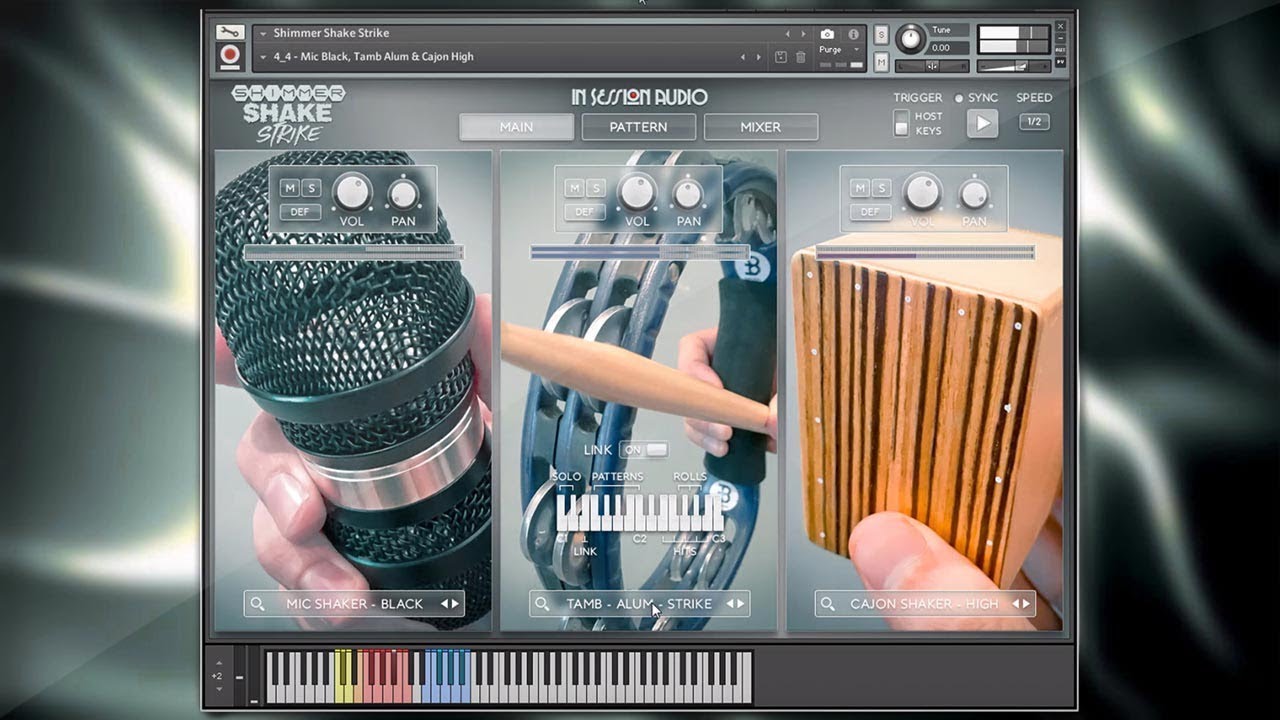Click the PV button in header
The image size is (1280, 720).
pos(1061,63)
